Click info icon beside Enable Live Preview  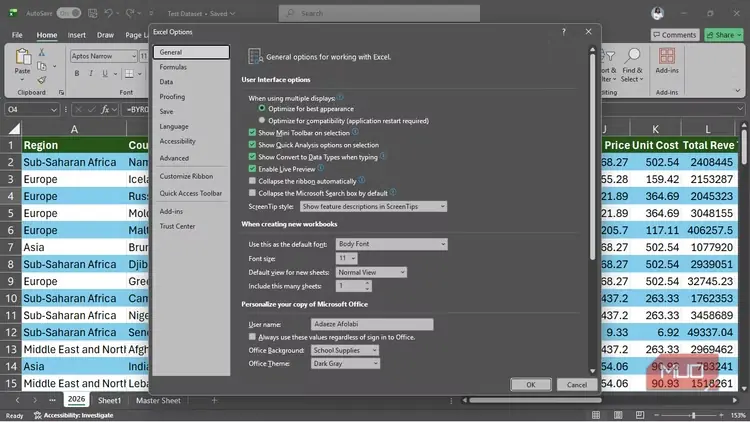click(x=320, y=168)
